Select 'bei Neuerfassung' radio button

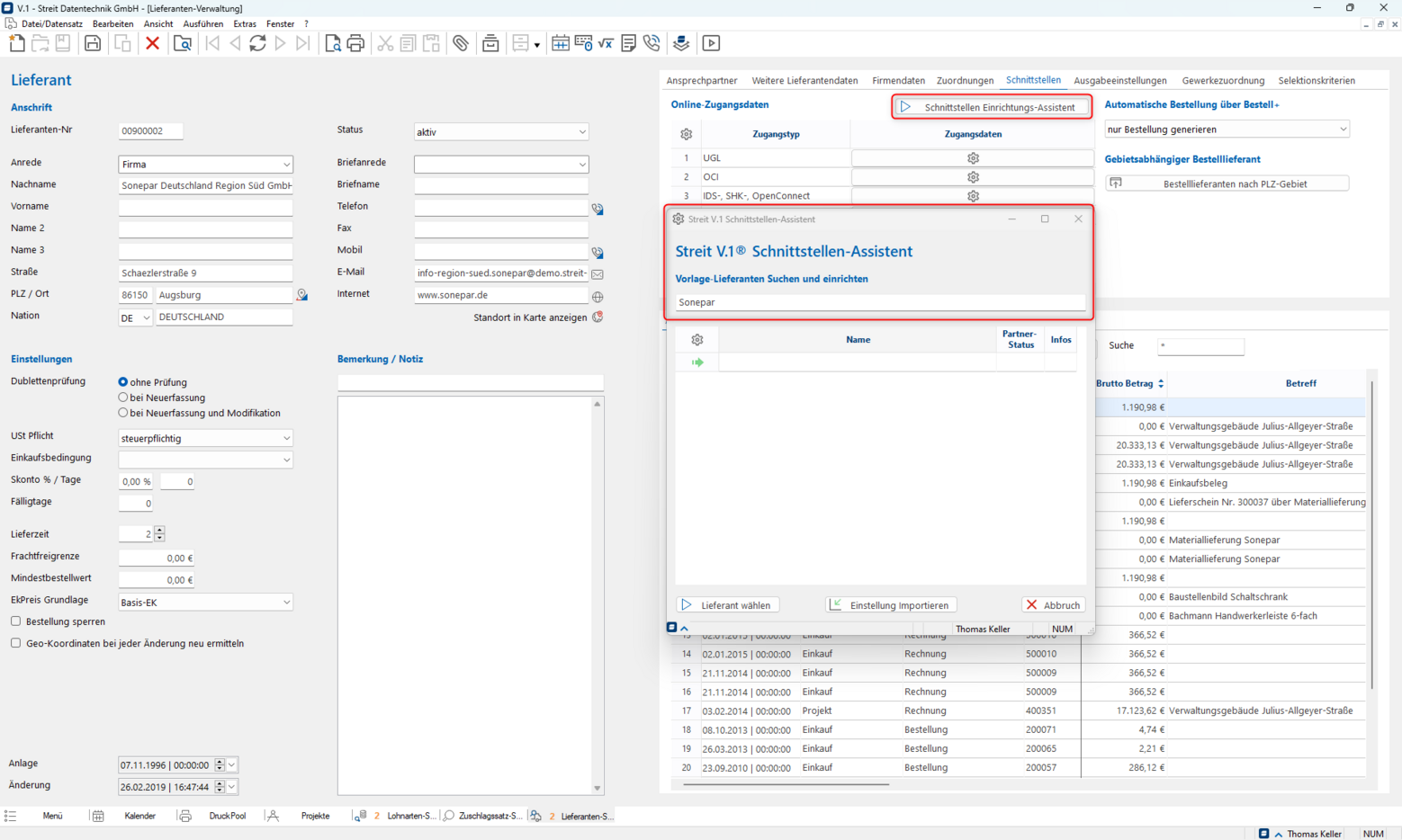click(x=123, y=398)
